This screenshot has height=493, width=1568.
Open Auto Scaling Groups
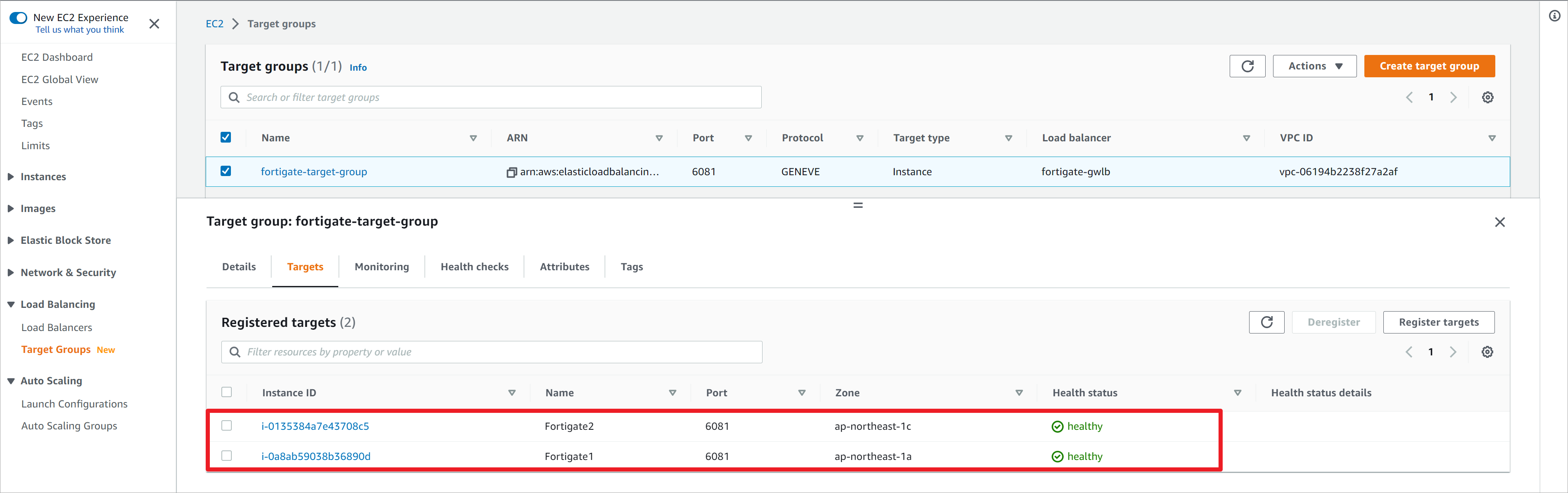[69, 426]
